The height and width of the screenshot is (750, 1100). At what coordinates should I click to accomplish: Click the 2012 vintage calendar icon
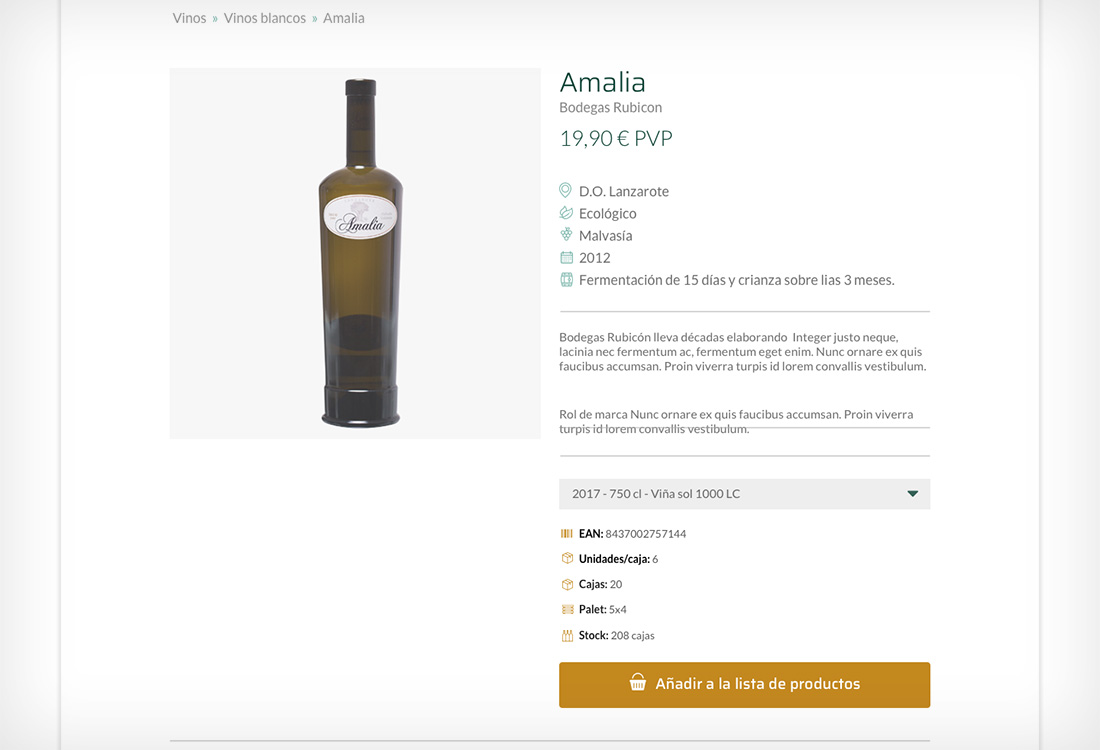(x=566, y=257)
